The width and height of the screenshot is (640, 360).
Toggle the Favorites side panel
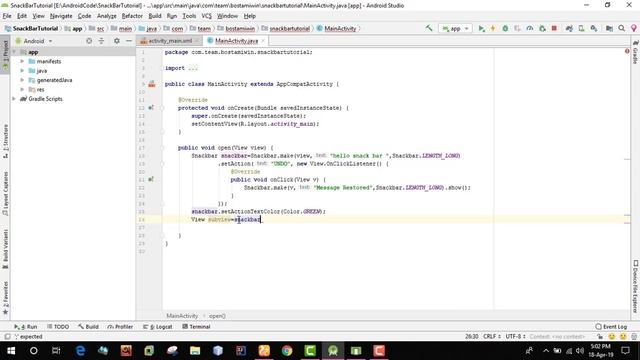[x=5, y=298]
